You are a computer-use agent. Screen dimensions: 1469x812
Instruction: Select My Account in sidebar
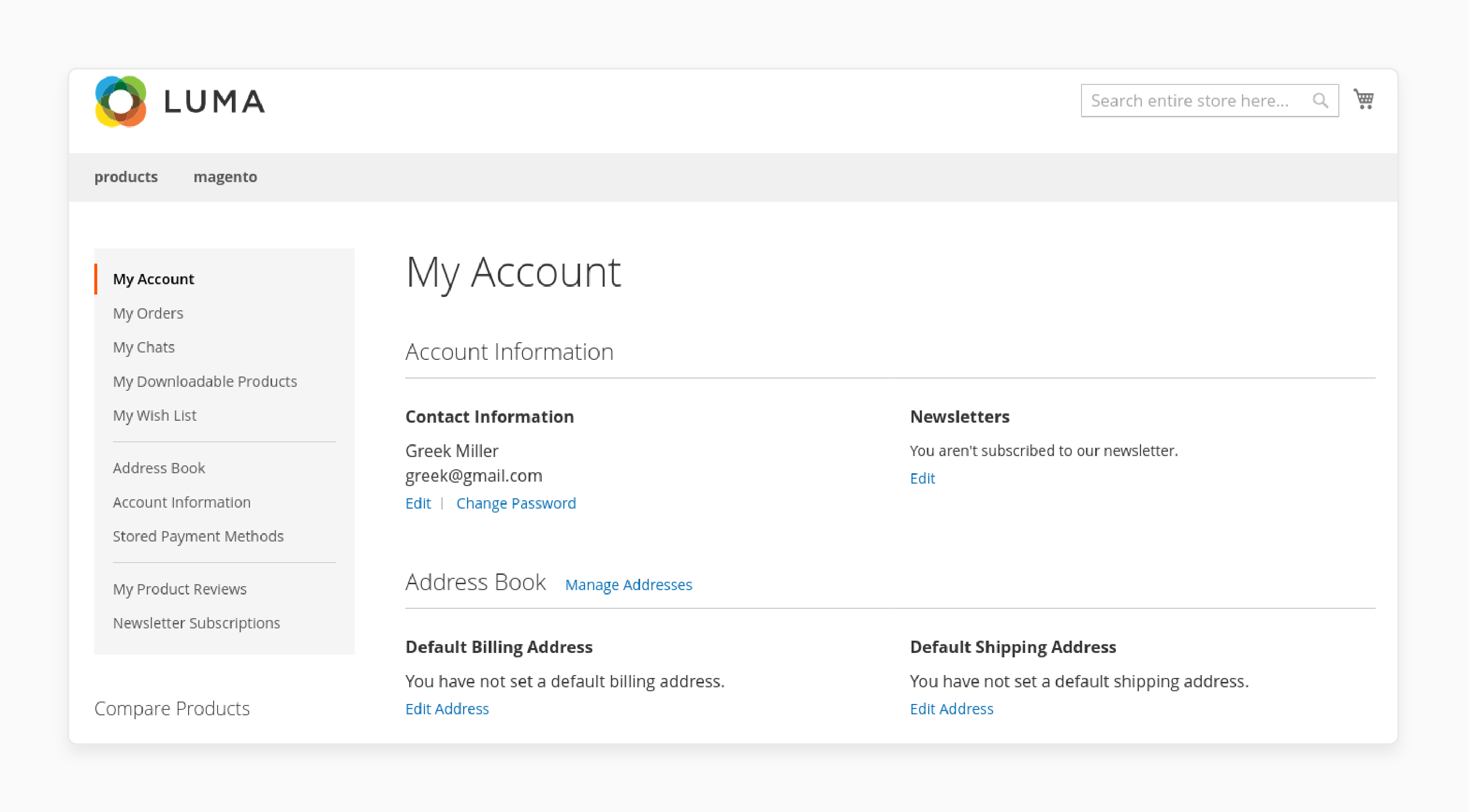tap(153, 279)
